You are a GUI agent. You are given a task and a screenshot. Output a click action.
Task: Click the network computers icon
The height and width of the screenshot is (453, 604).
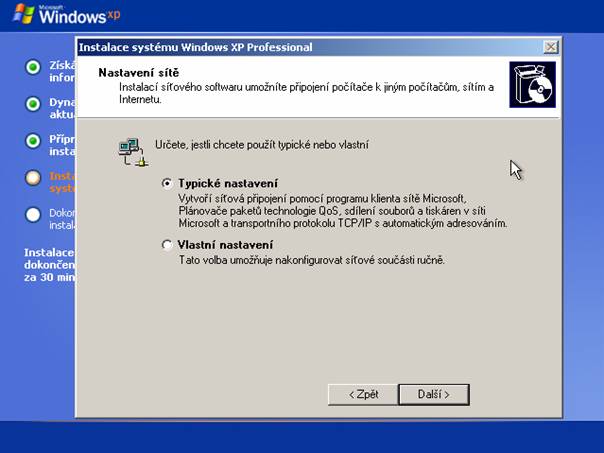133,153
